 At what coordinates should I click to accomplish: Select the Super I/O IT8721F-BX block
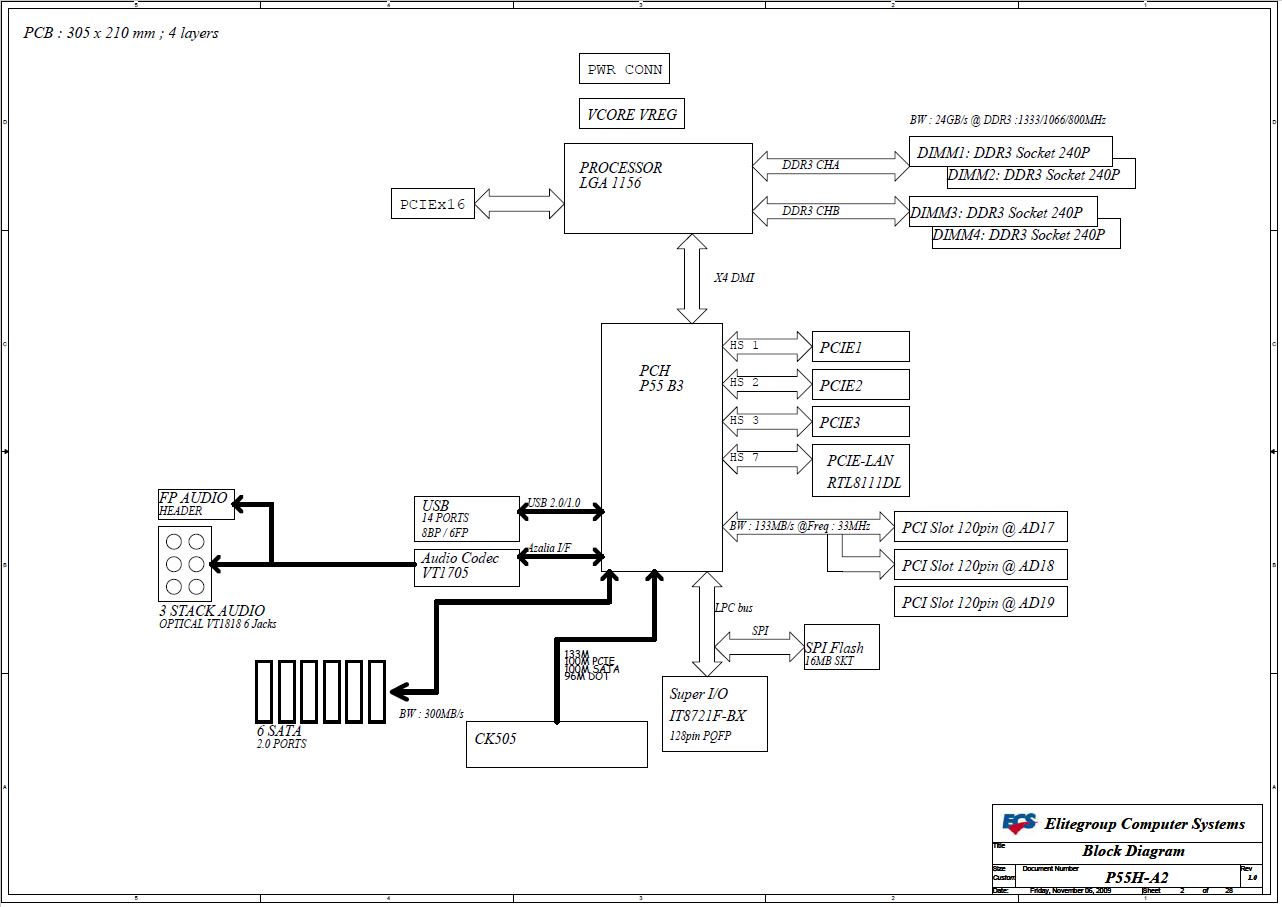click(715, 714)
